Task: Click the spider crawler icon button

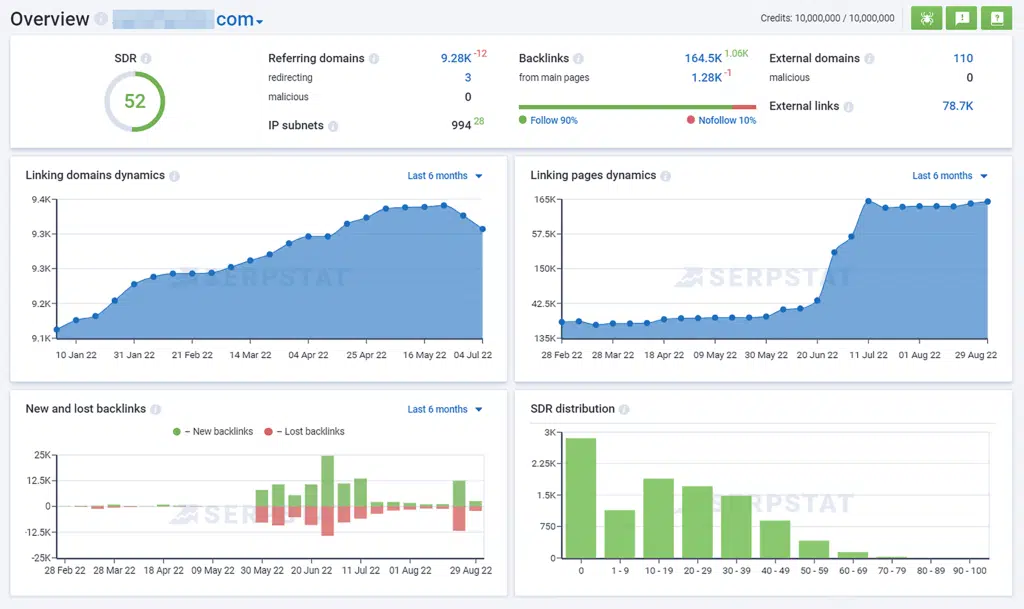Action: pos(926,18)
